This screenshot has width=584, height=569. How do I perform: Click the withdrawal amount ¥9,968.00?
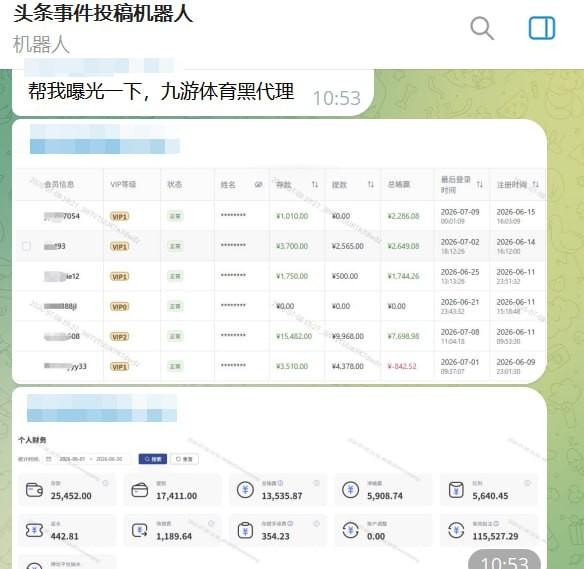coord(347,336)
